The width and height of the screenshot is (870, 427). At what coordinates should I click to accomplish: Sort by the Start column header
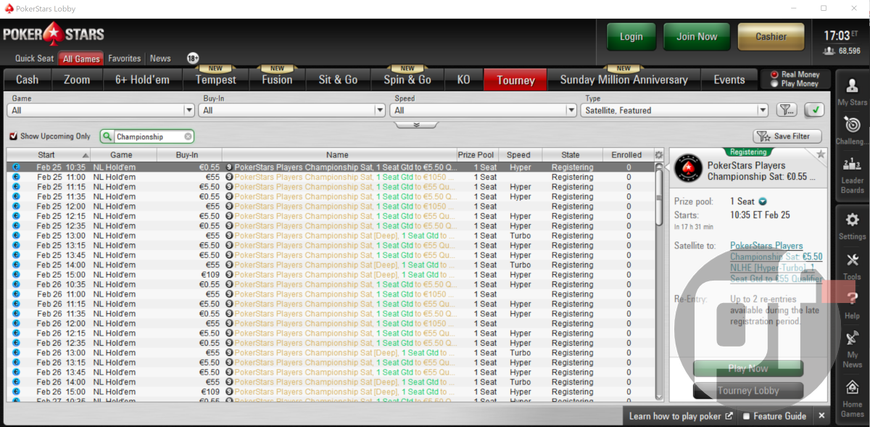coord(49,155)
